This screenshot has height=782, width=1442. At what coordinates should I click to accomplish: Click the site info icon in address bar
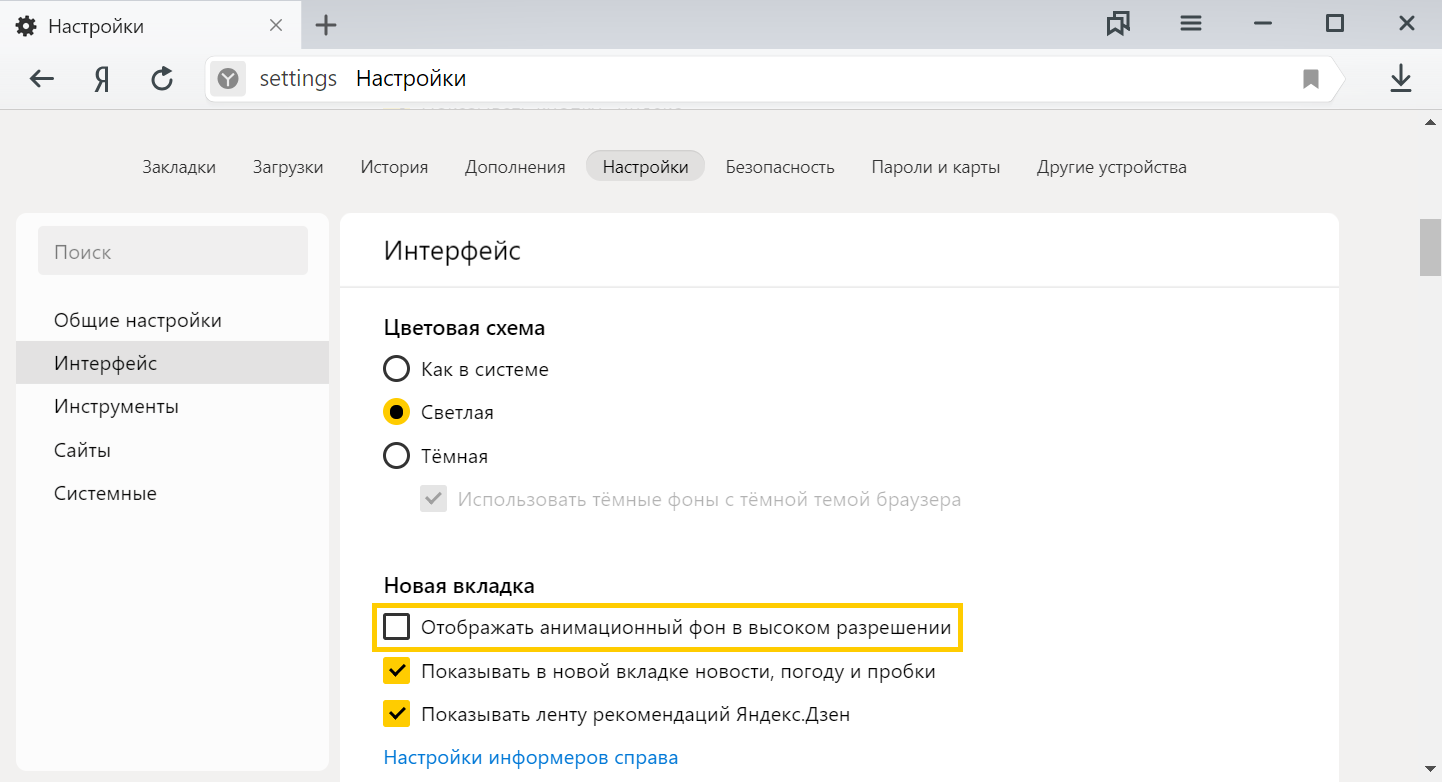[x=229, y=79]
